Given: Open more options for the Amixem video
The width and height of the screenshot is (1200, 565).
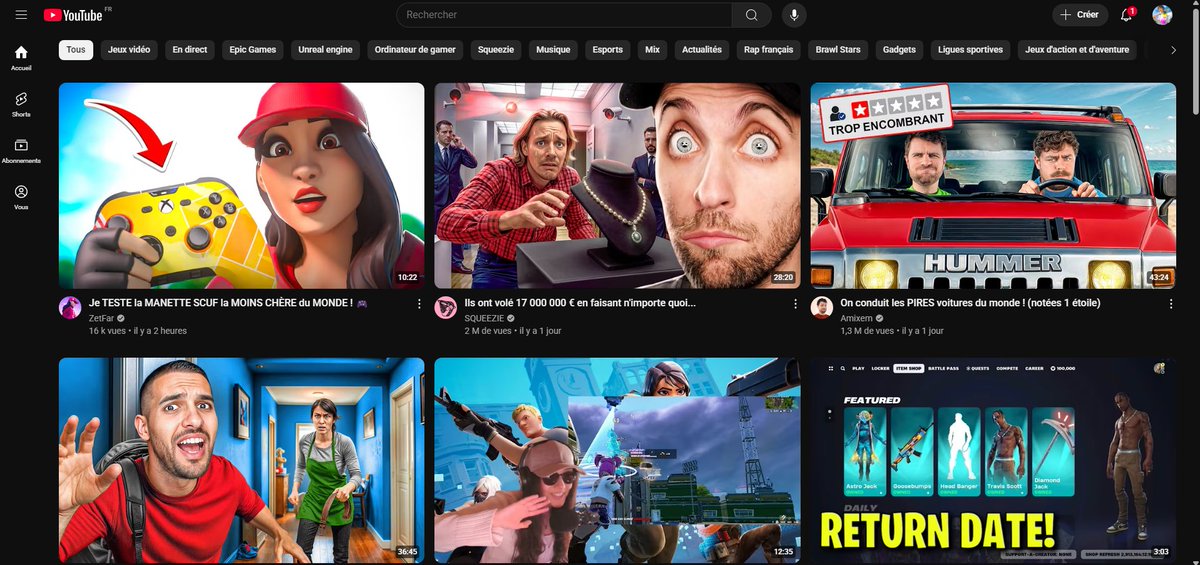Looking at the screenshot, I should 1171,303.
